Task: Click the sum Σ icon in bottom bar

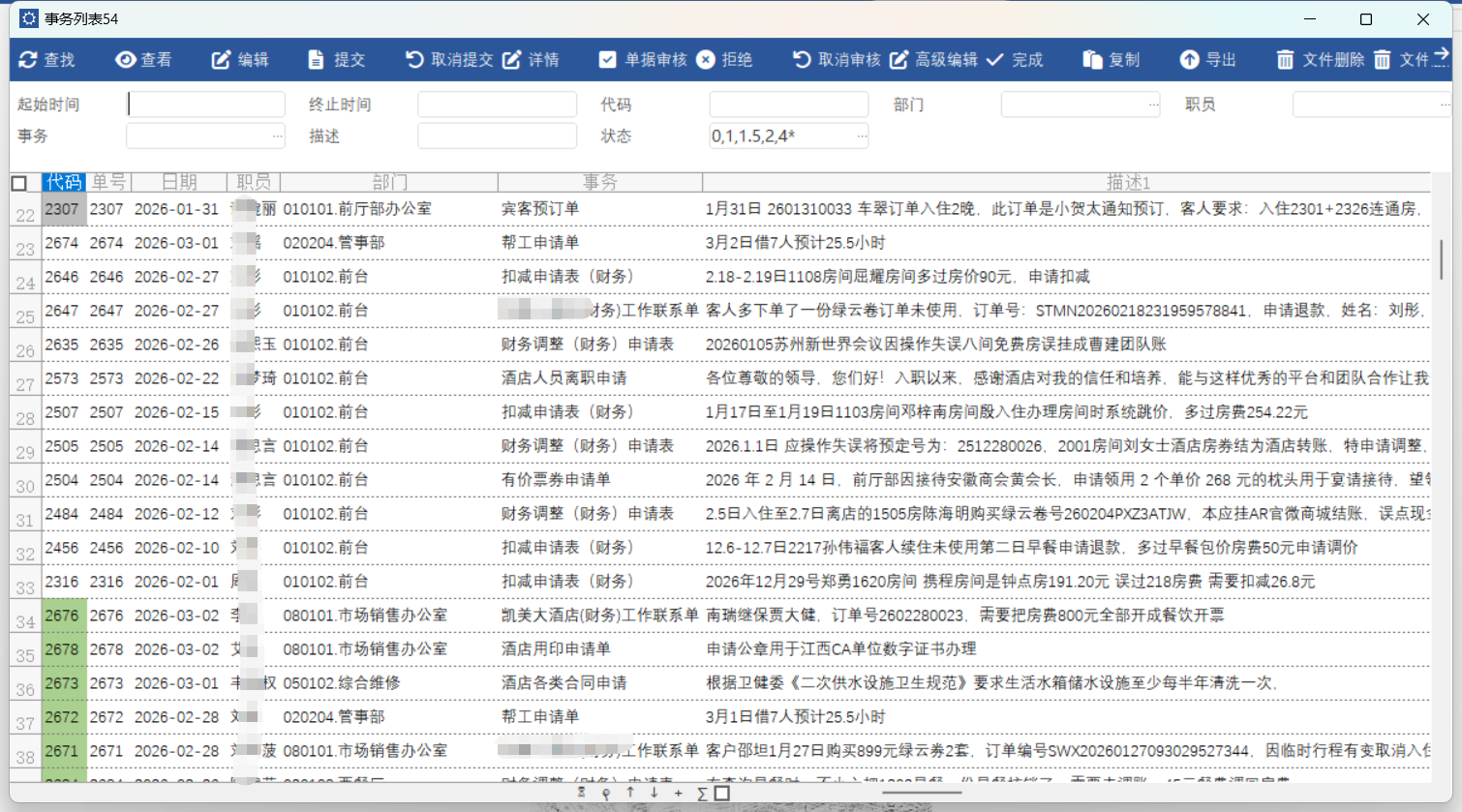Action: click(702, 794)
